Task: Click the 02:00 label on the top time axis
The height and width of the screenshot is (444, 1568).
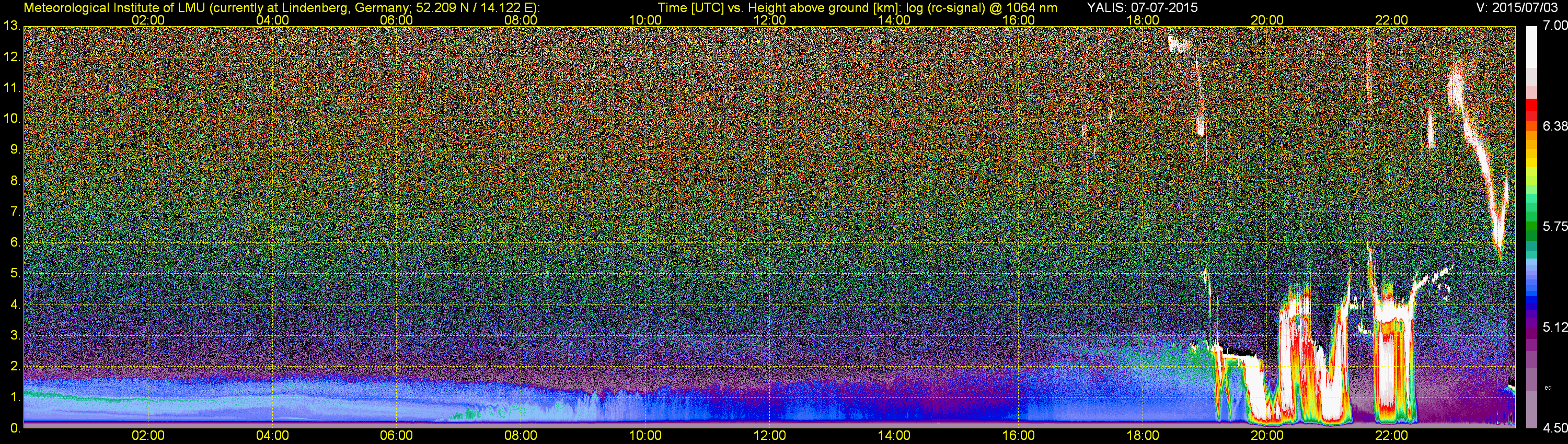Action: (x=148, y=20)
